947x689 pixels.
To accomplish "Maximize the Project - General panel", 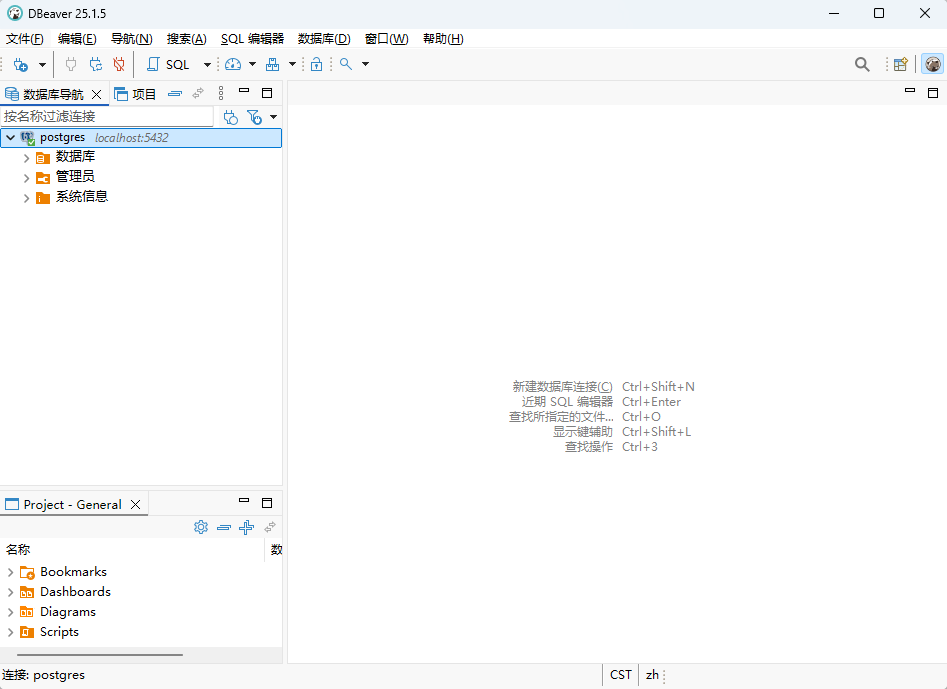I will tap(267, 503).
